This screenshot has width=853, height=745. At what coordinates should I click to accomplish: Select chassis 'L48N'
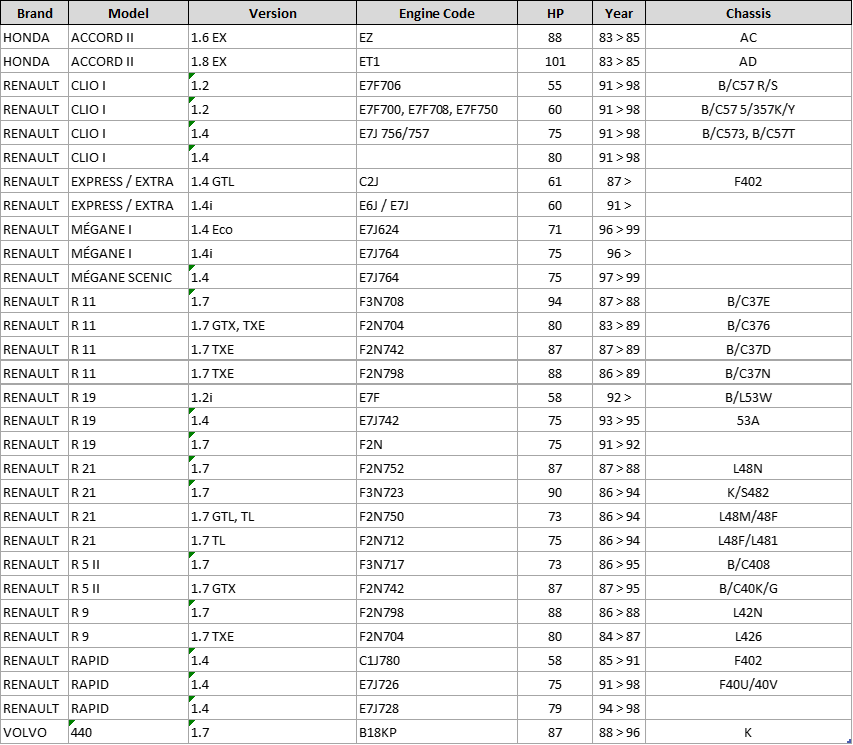pos(749,468)
